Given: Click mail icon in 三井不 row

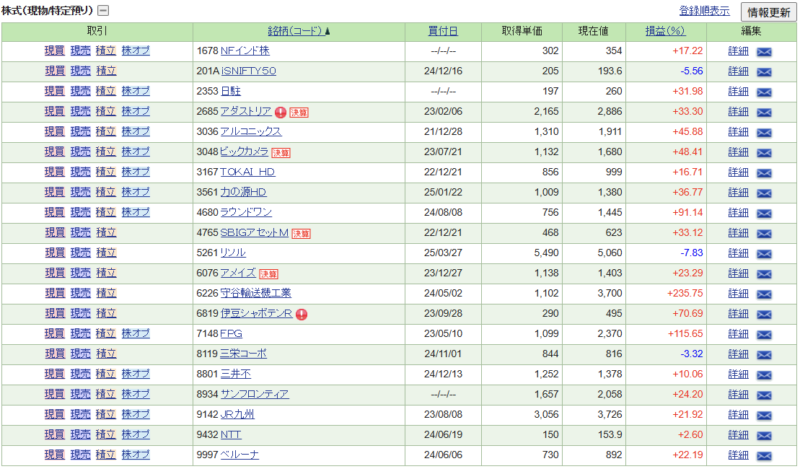Looking at the screenshot, I should point(764,375).
